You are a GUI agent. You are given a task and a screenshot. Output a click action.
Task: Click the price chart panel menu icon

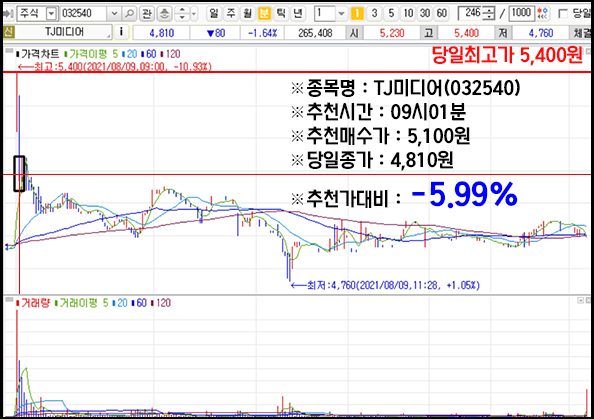point(9,51)
